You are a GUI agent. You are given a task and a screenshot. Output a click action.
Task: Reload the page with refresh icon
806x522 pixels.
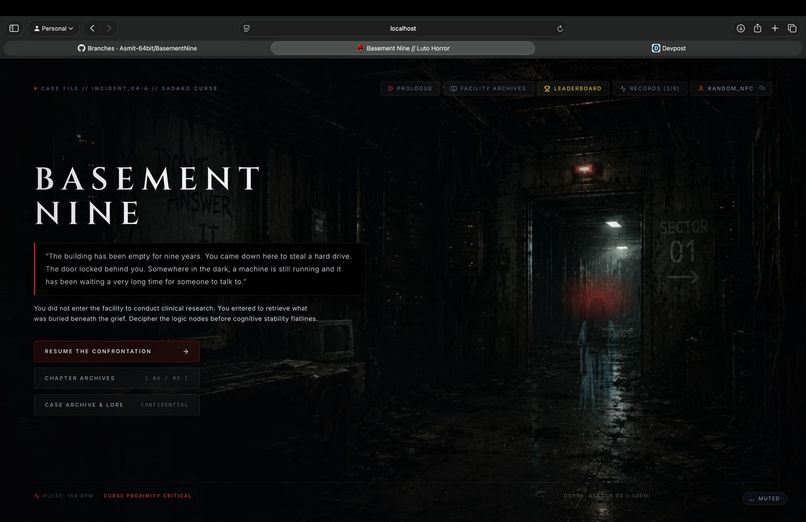click(x=560, y=28)
